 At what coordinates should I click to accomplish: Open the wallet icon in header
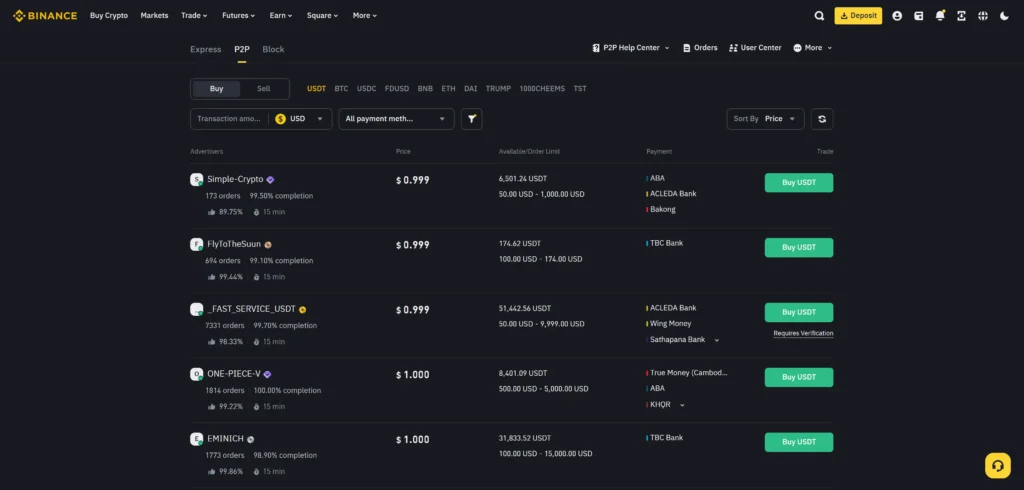(x=918, y=16)
